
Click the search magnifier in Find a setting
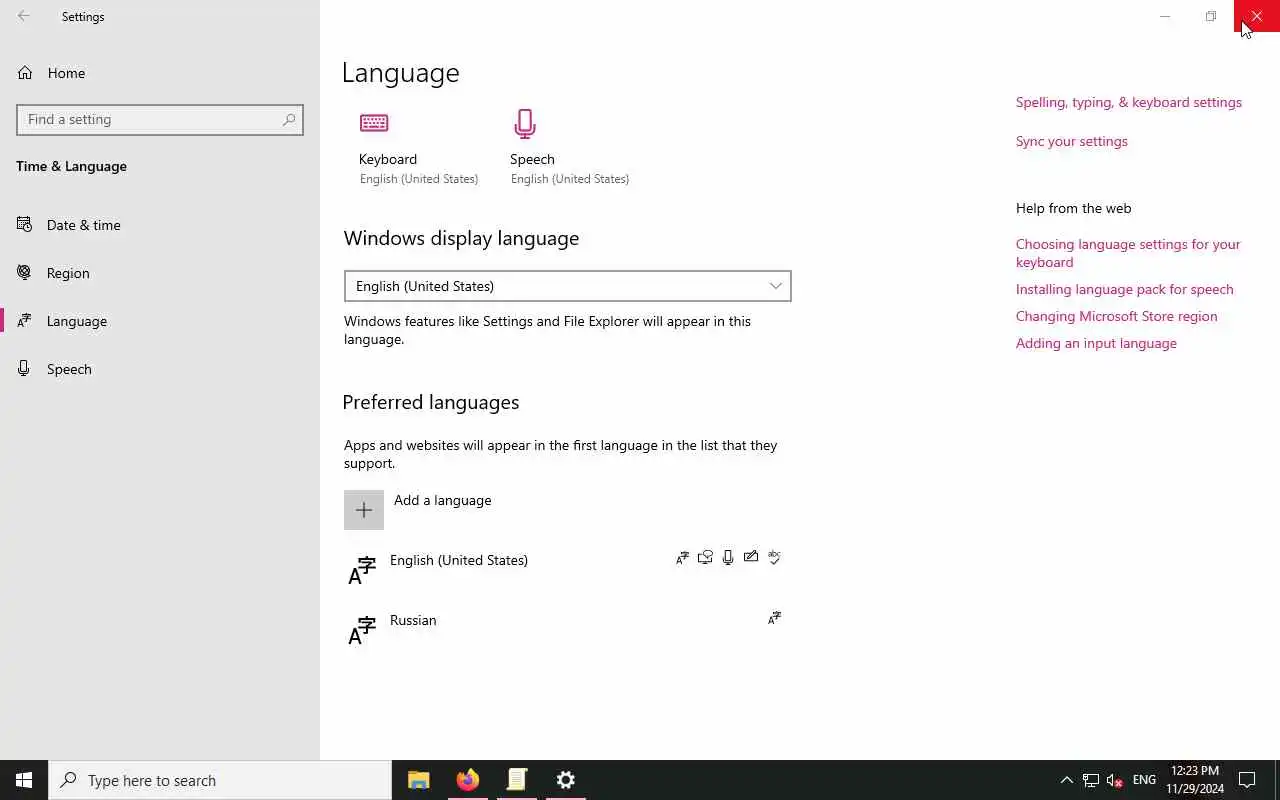coord(289,119)
